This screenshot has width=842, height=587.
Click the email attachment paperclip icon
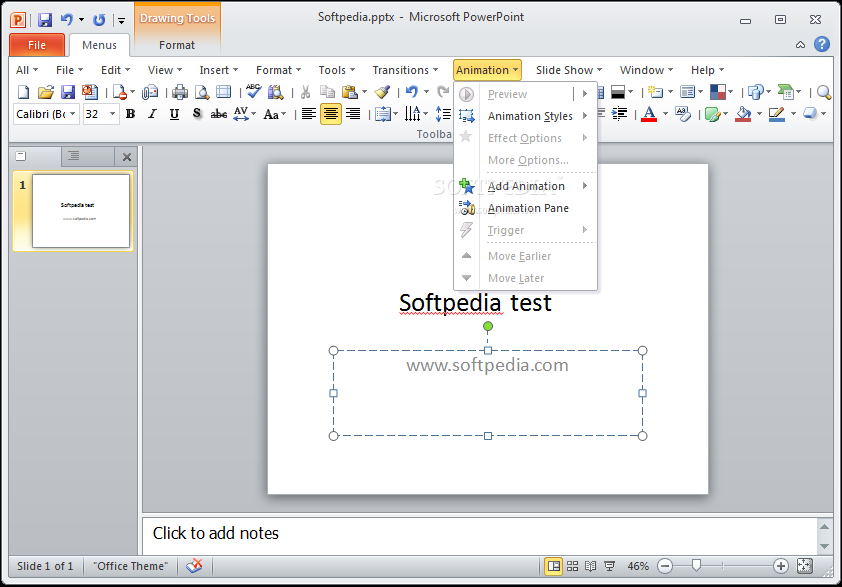pyautogui.click(x=150, y=92)
